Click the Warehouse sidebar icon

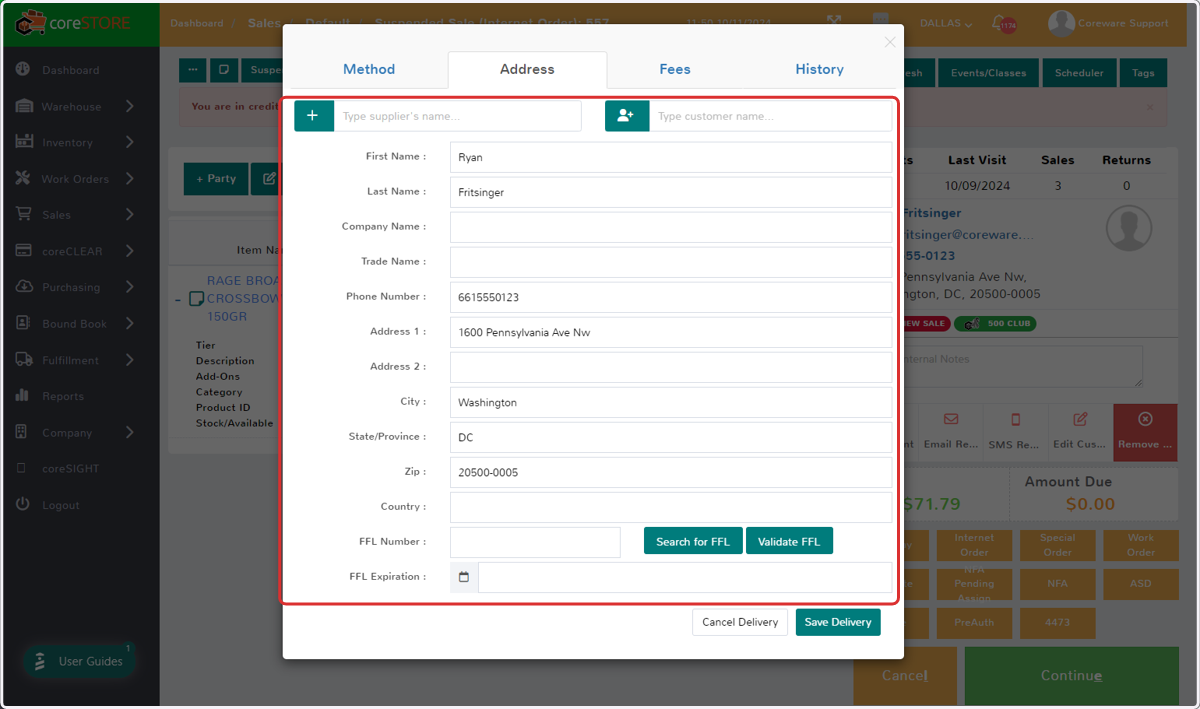pos(23,106)
